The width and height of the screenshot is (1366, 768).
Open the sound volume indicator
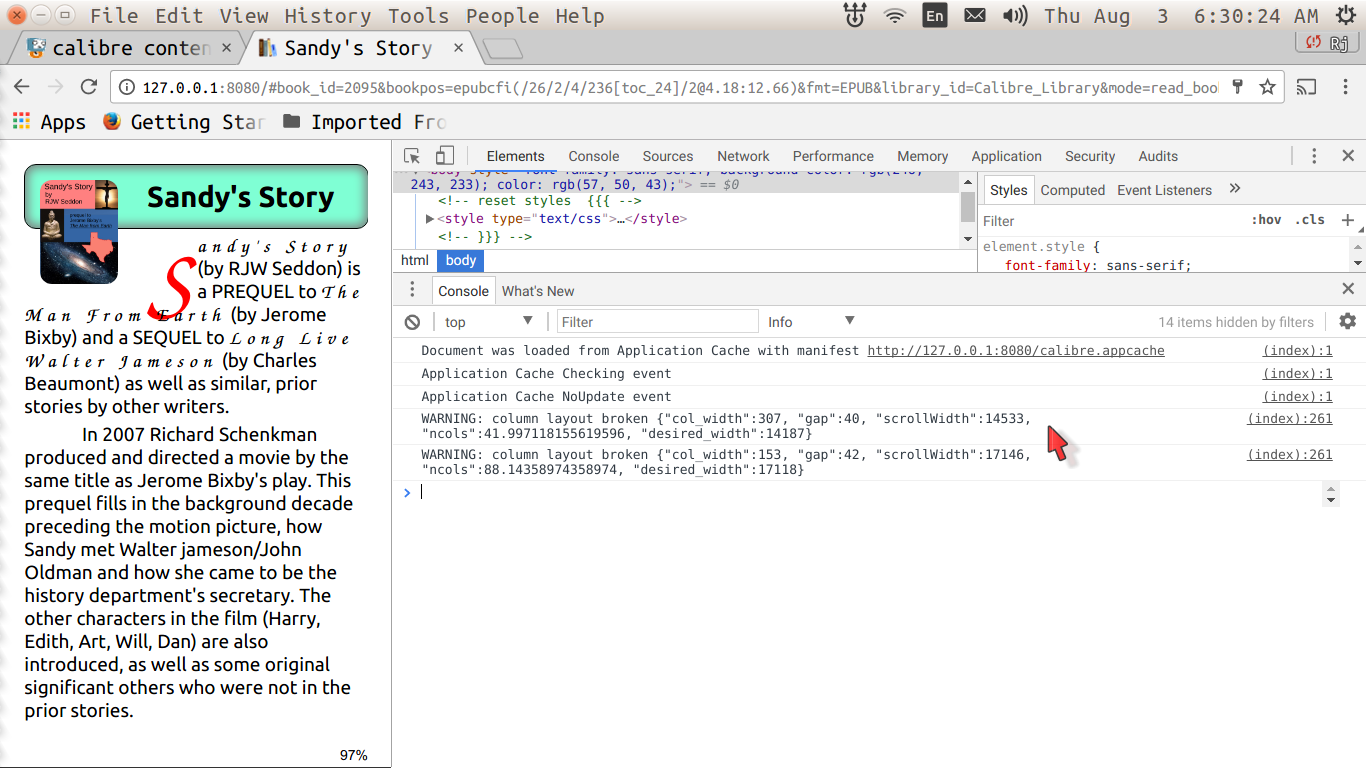pos(1014,16)
